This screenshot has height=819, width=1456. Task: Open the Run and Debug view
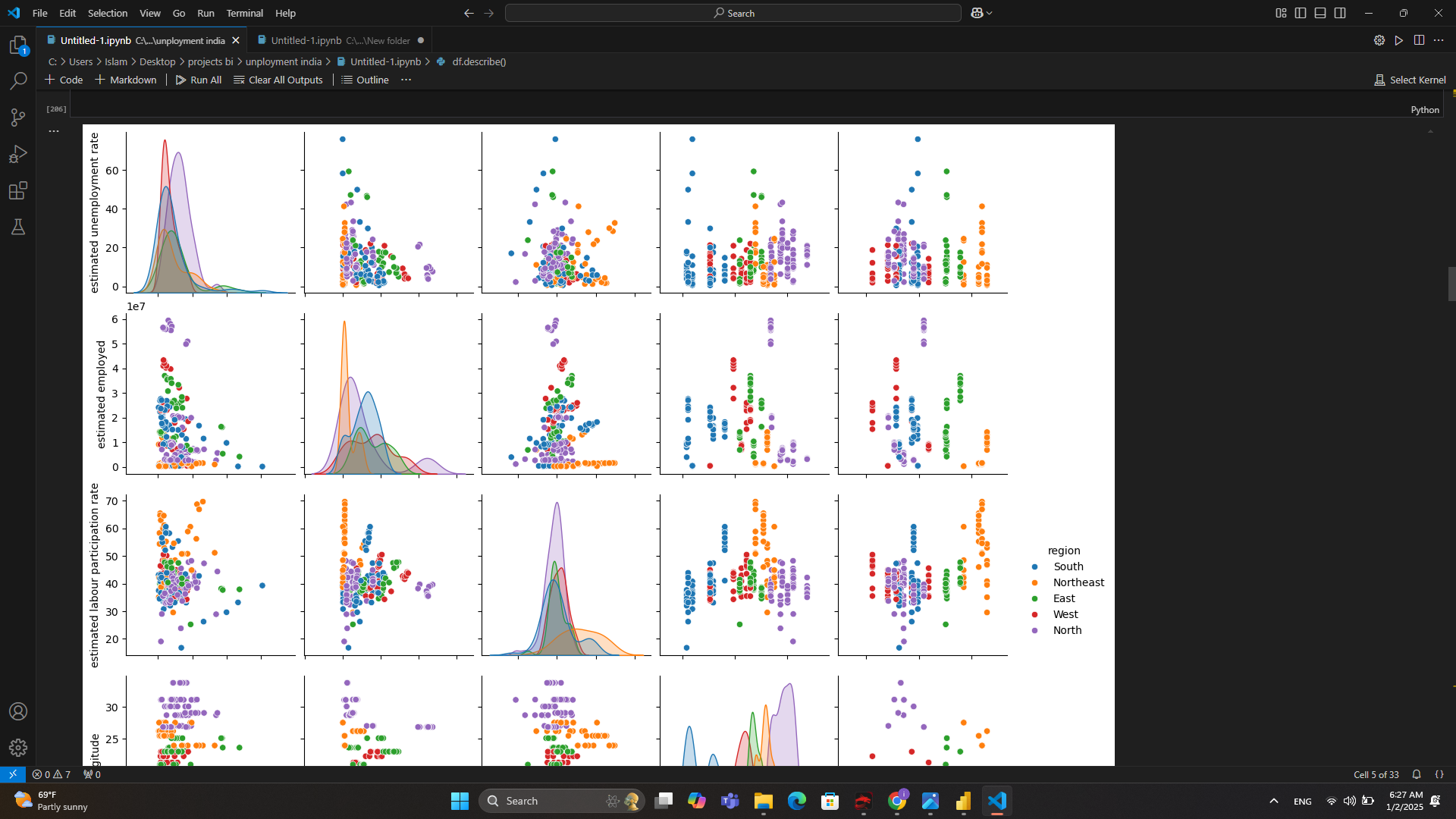[x=17, y=154]
